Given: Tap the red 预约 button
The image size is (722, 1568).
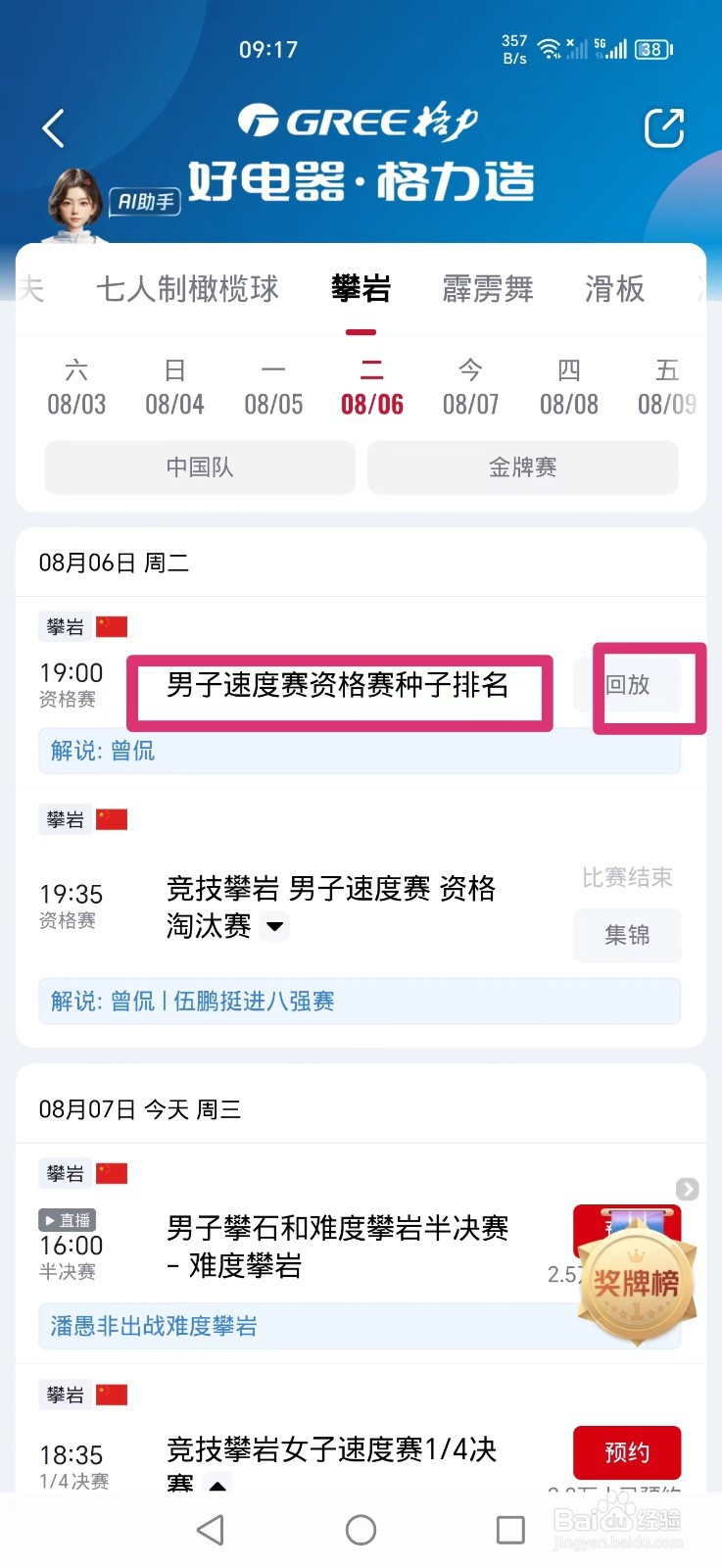Looking at the screenshot, I should pyautogui.click(x=627, y=1452).
